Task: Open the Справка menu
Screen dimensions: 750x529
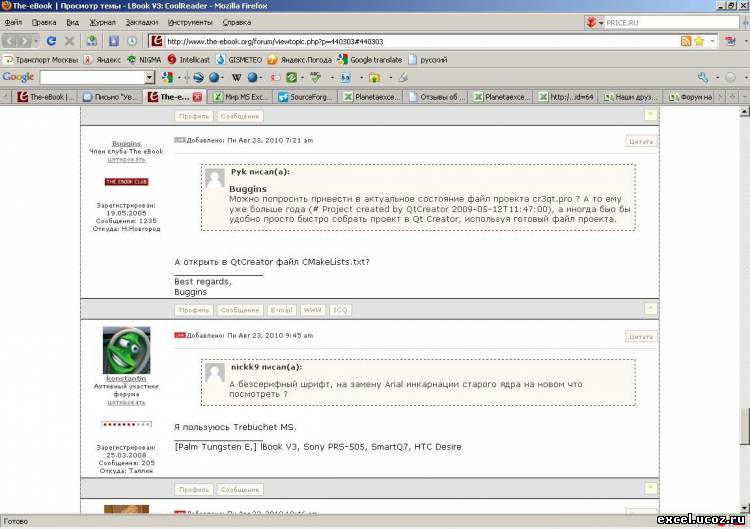Action: pos(237,22)
